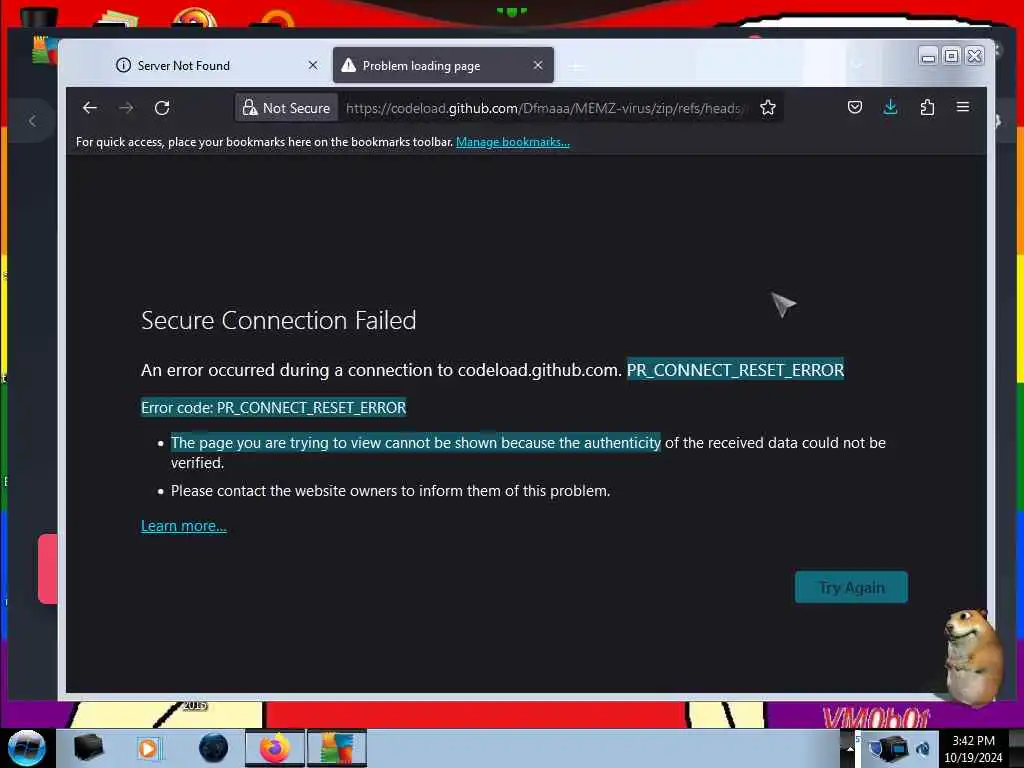Viewport: 1024px width, 768px height.
Task: Maximize the Firefox window
Action: (x=952, y=57)
